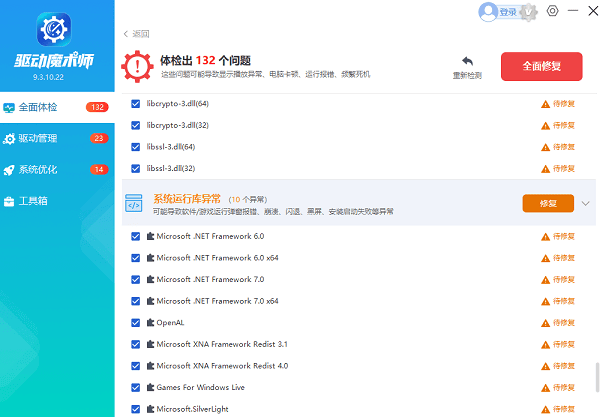Open the 全面体检 tab label
This screenshot has width=600, height=417.
[38, 108]
